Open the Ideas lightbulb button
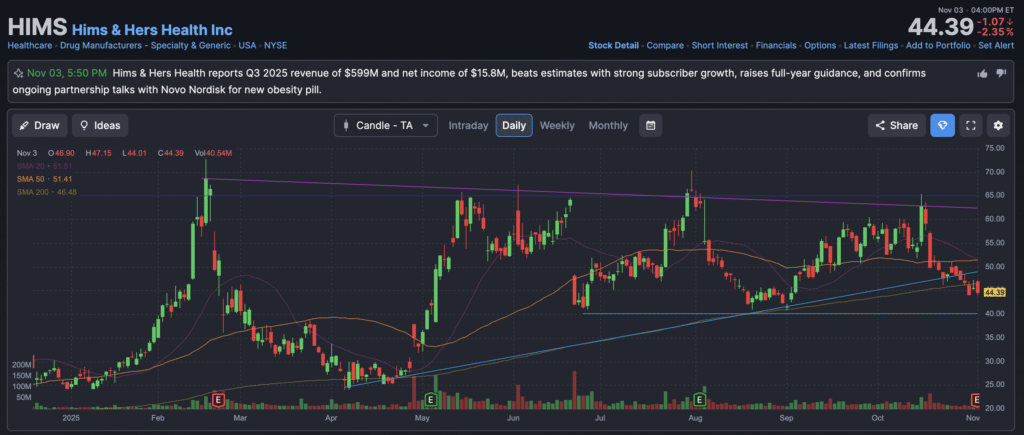 pos(99,125)
